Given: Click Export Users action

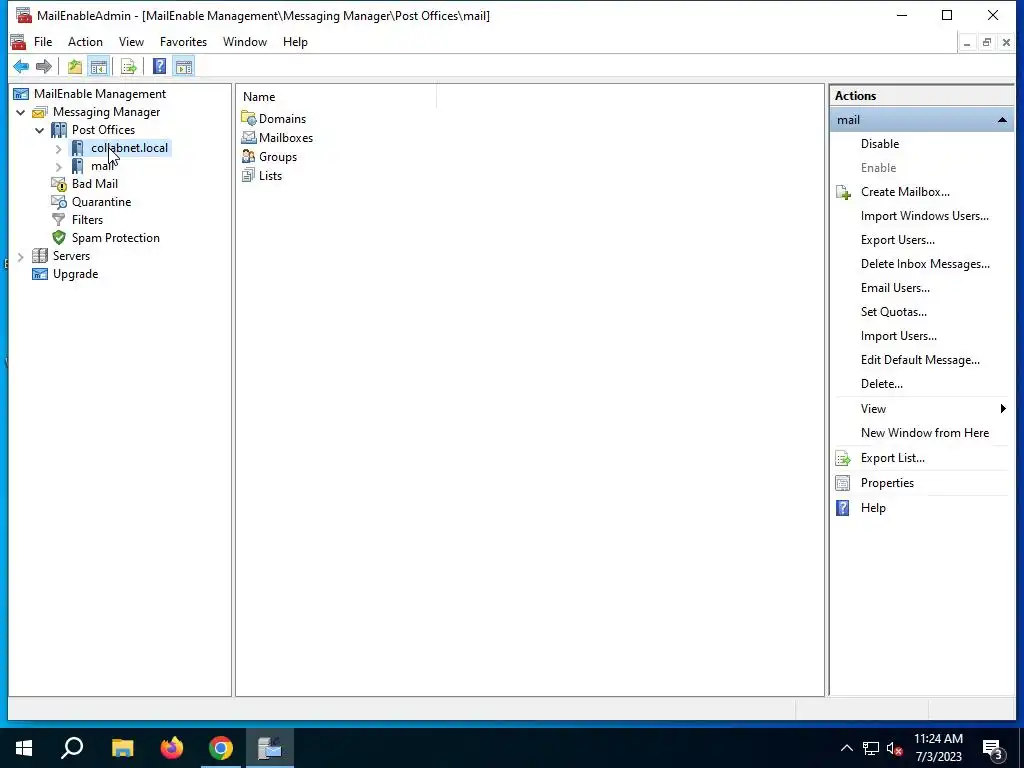Looking at the screenshot, I should click(897, 240).
